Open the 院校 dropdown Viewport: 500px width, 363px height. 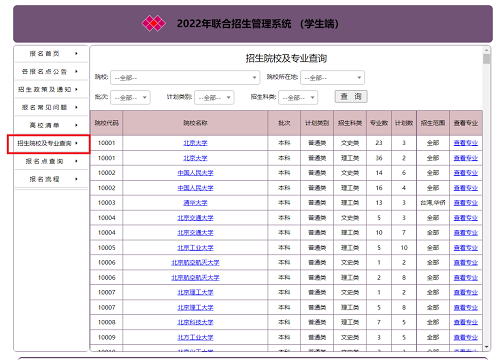pos(185,78)
